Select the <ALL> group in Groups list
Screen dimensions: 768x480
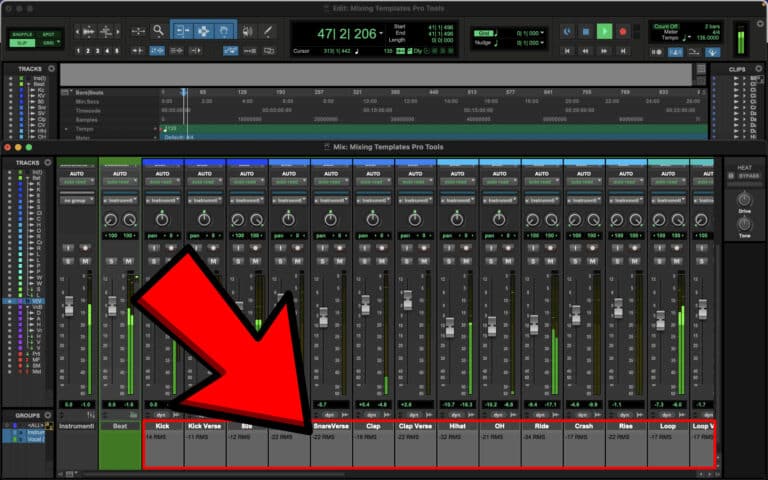(x=35, y=426)
